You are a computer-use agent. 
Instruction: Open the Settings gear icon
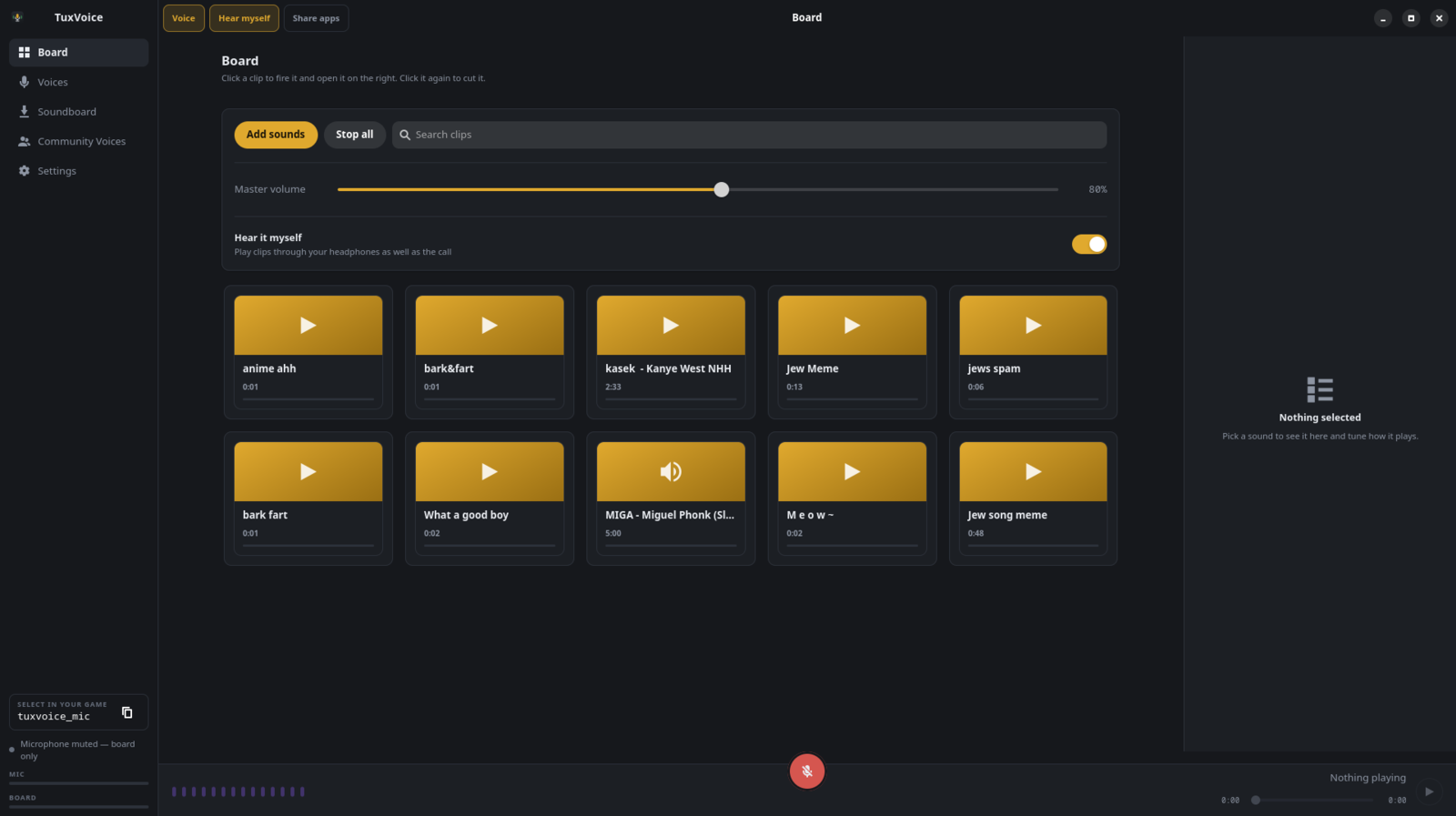click(x=25, y=171)
